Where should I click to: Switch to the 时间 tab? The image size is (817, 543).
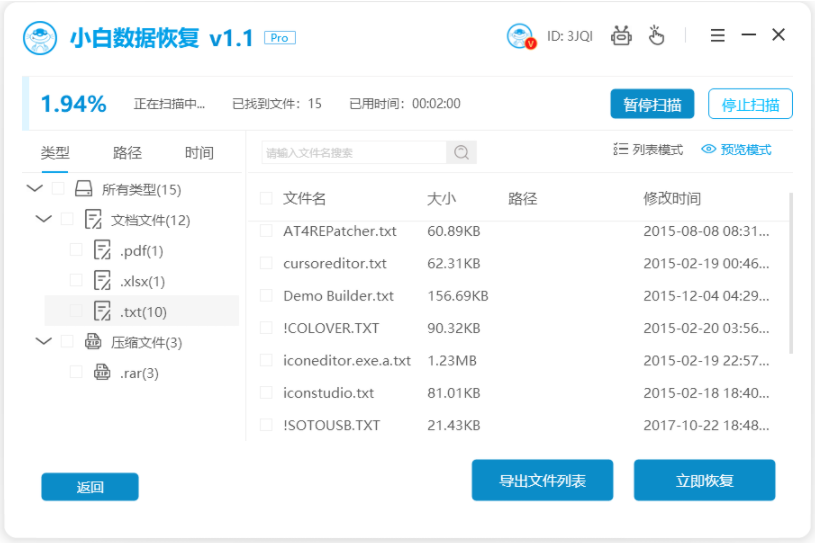(x=199, y=153)
